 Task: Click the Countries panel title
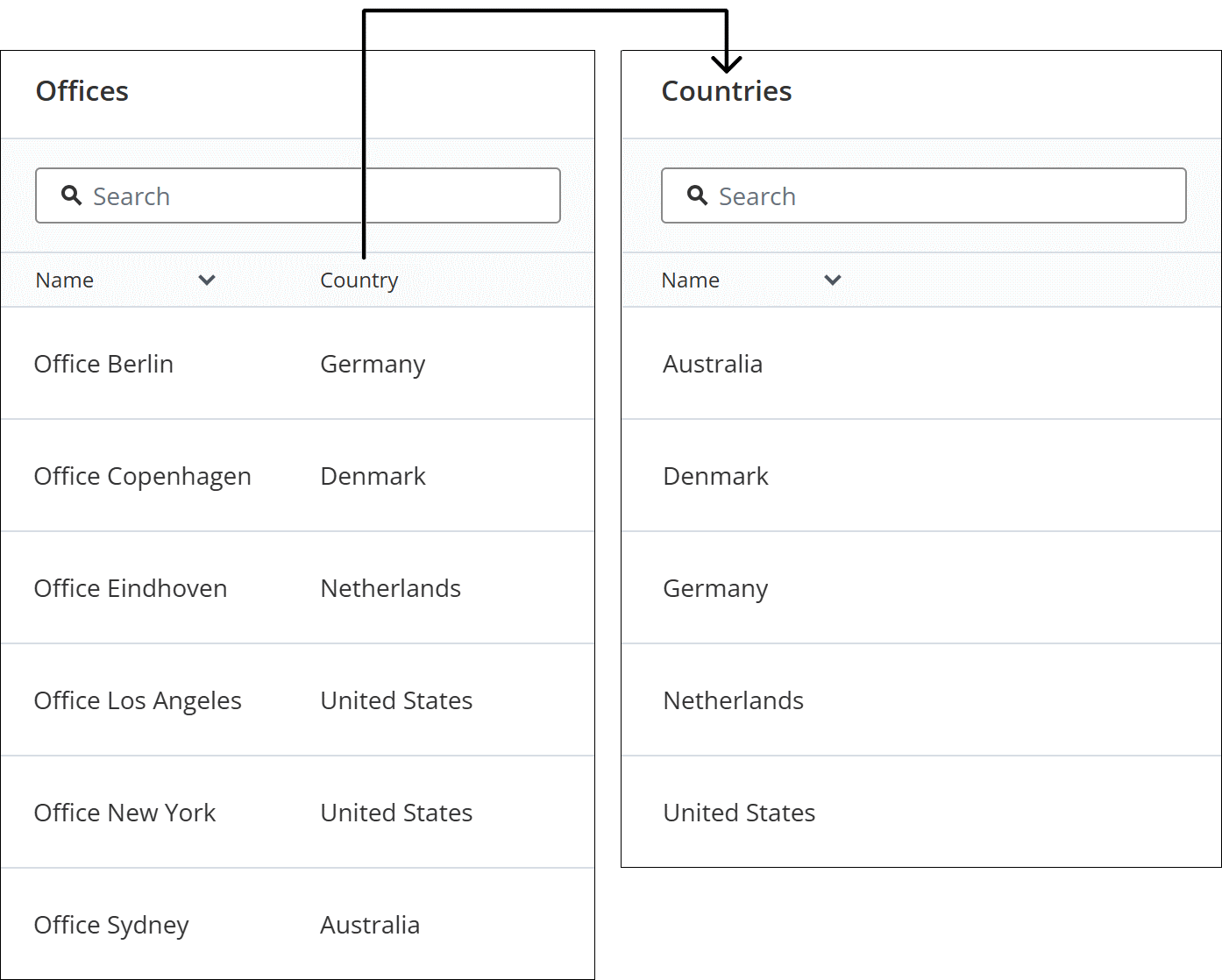pos(727,91)
